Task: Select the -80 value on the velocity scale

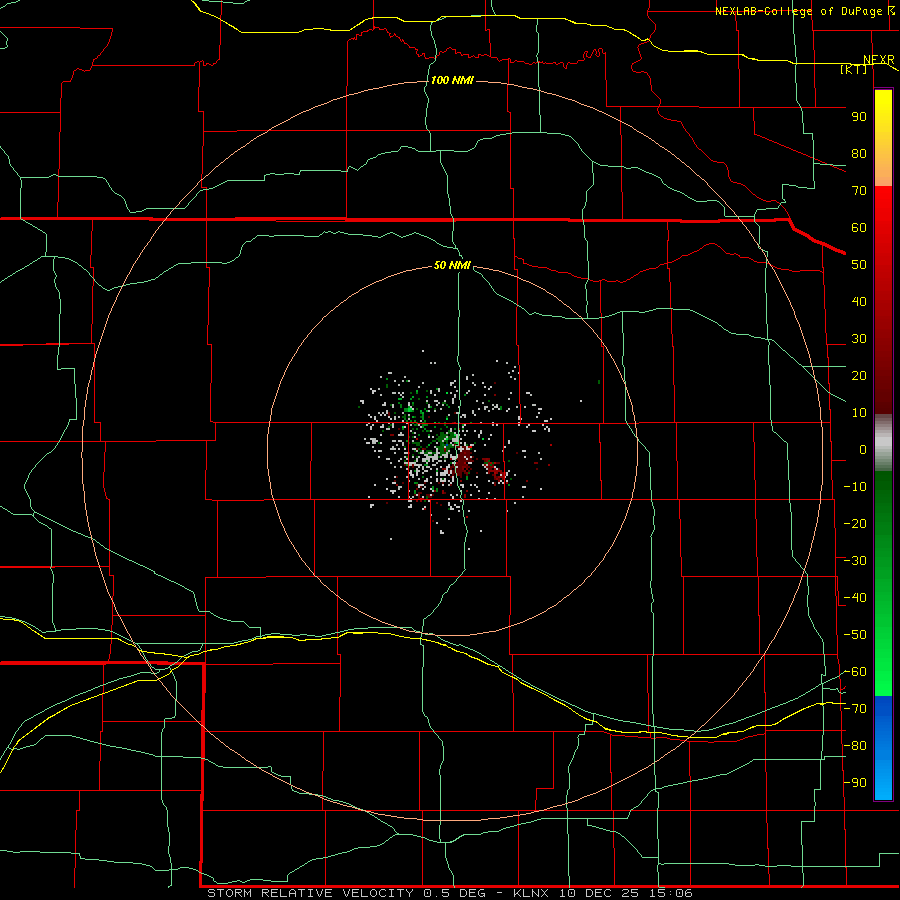Action: 855,746
